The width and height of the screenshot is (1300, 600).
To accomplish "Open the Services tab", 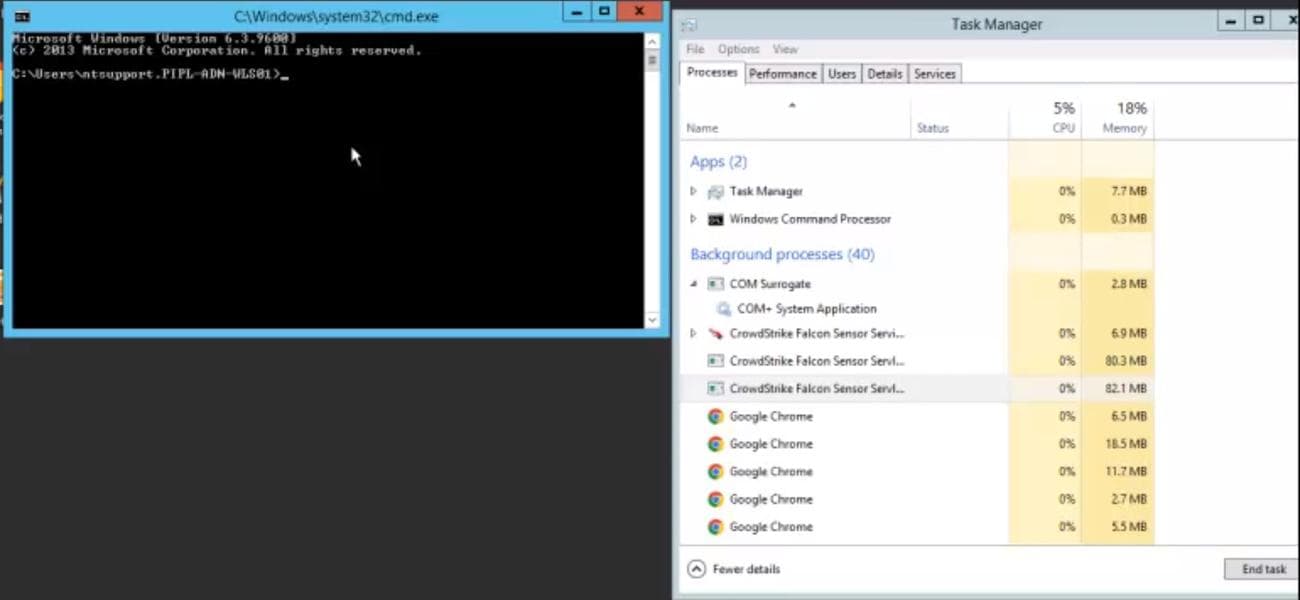I will tap(934, 74).
